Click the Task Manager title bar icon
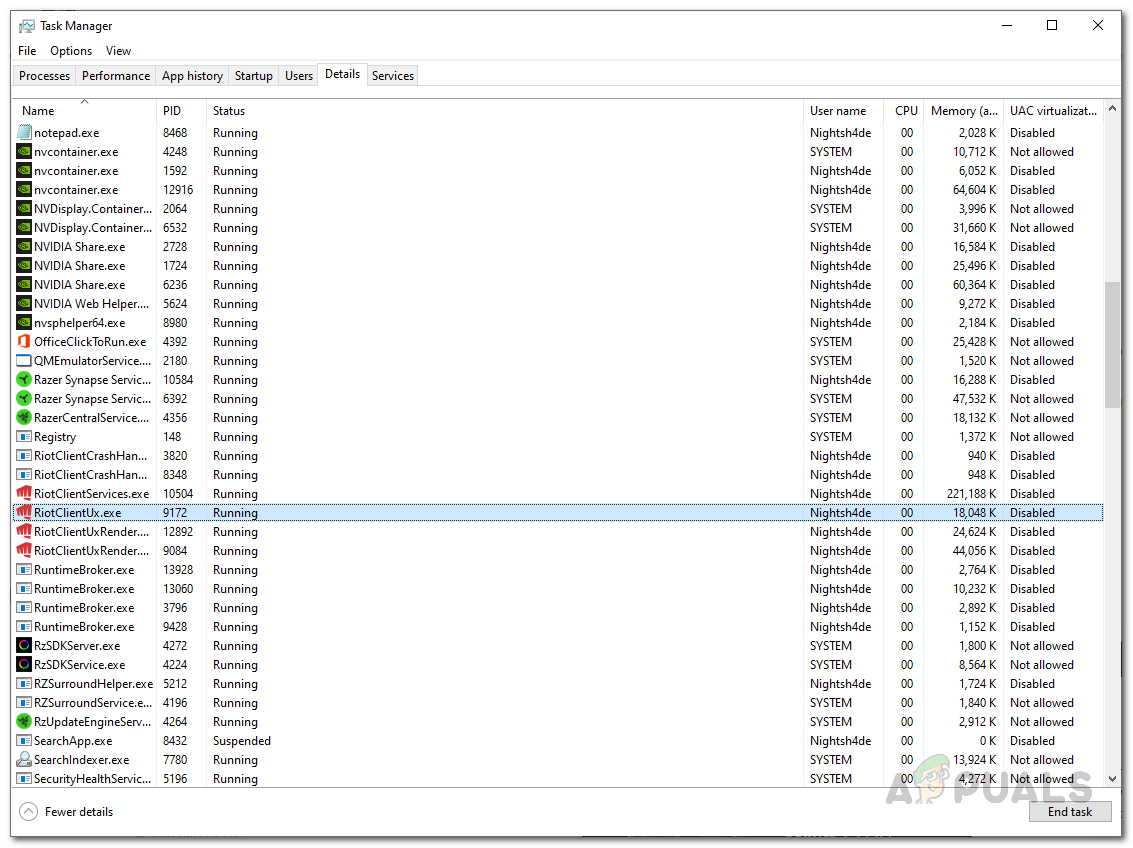 27,26
